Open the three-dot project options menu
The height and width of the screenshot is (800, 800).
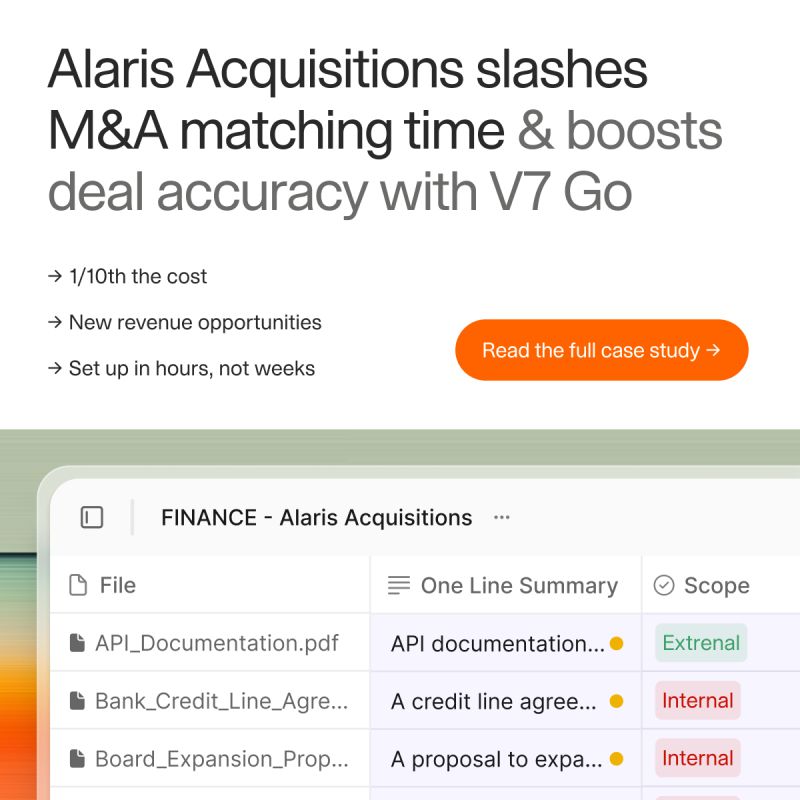click(502, 518)
